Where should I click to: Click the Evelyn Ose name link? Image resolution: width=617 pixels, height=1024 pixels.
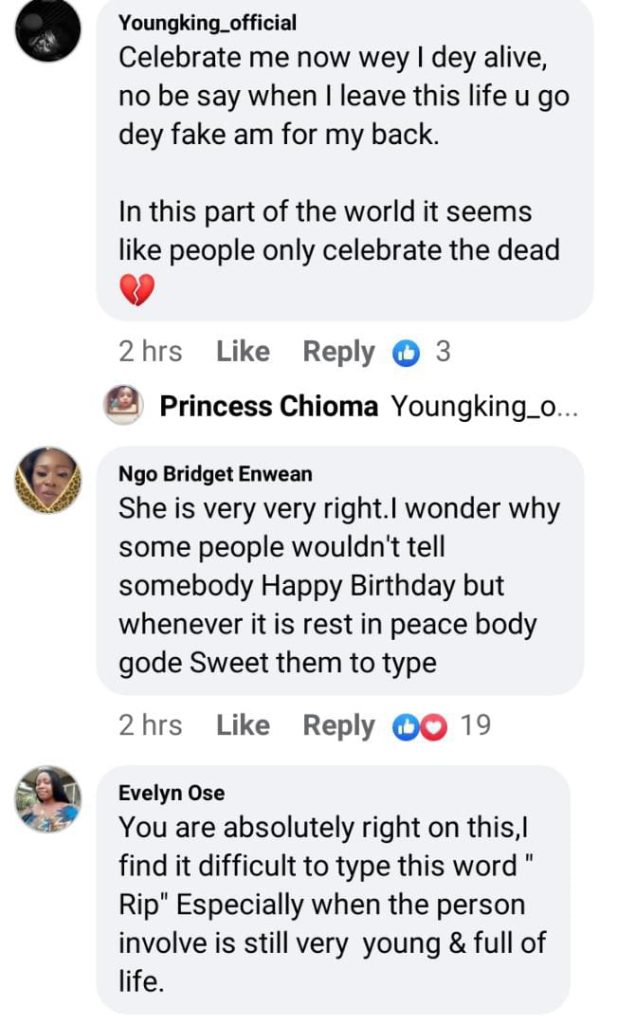171,793
